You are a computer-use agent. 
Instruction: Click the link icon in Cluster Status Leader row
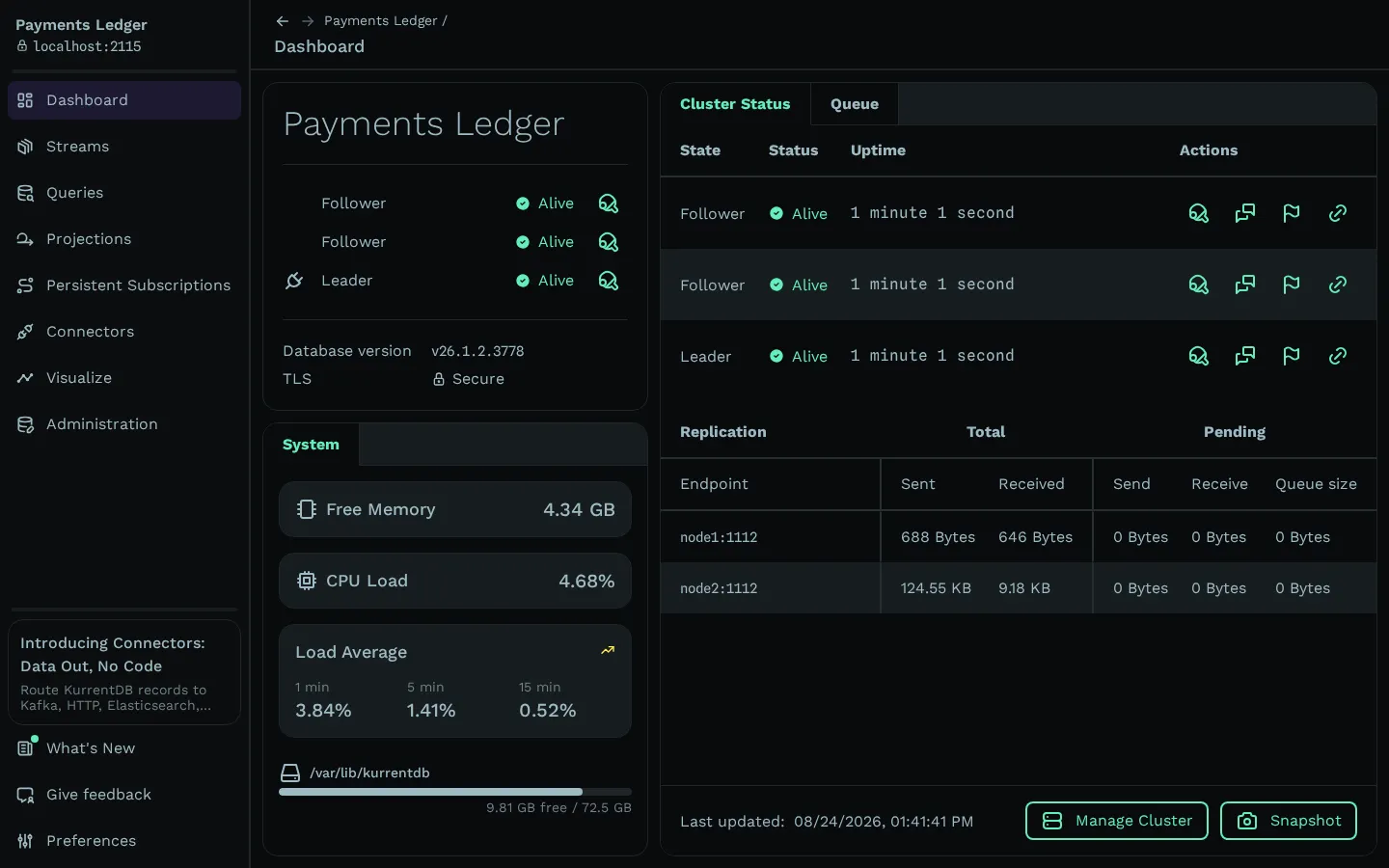pos(1338,356)
